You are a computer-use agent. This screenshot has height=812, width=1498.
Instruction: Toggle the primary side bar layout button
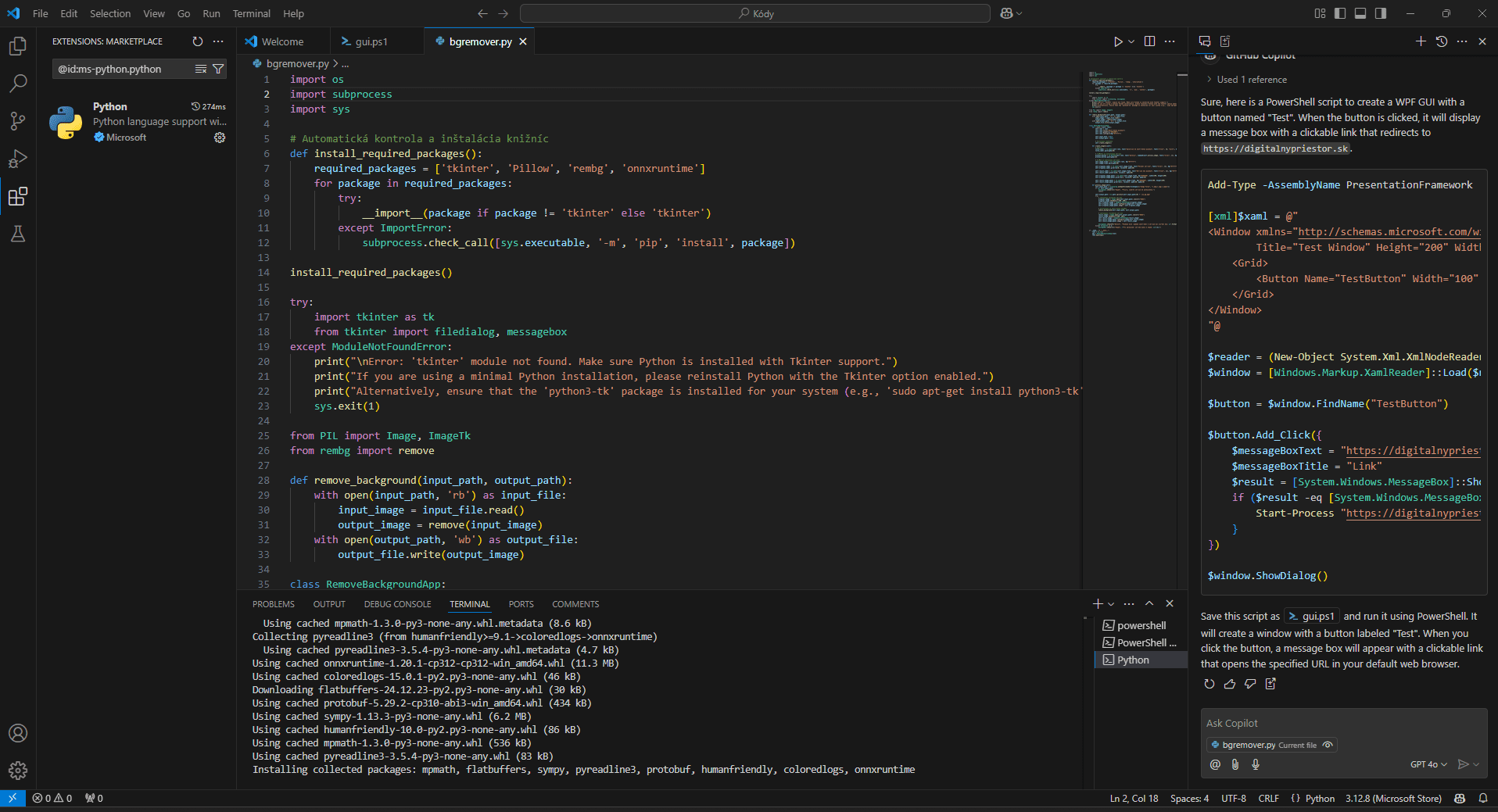pyautogui.click(x=1340, y=13)
